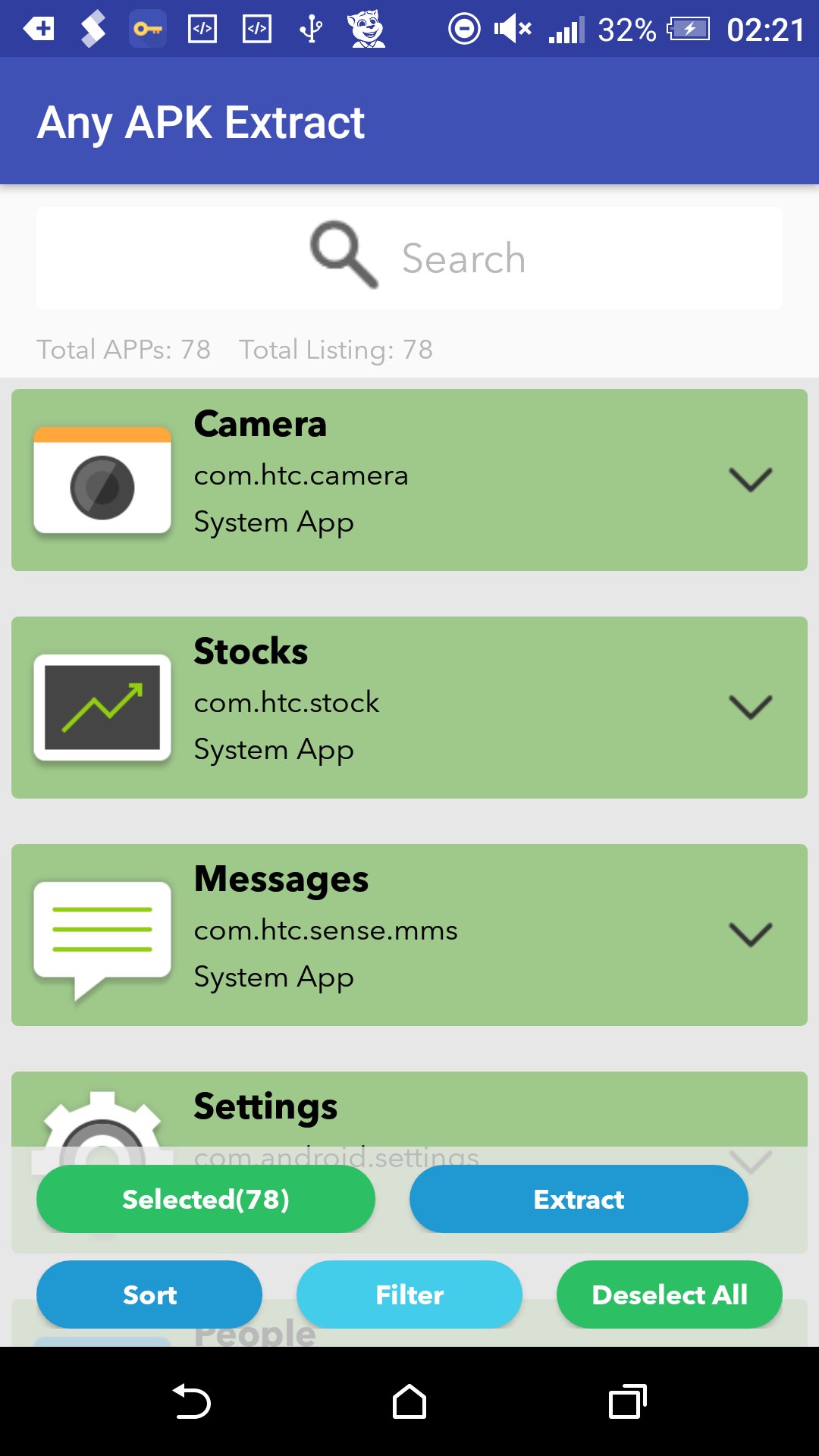Viewport: 819px width, 1456px height.
Task: Select the Camera list entry name
Action: (x=260, y=424)
